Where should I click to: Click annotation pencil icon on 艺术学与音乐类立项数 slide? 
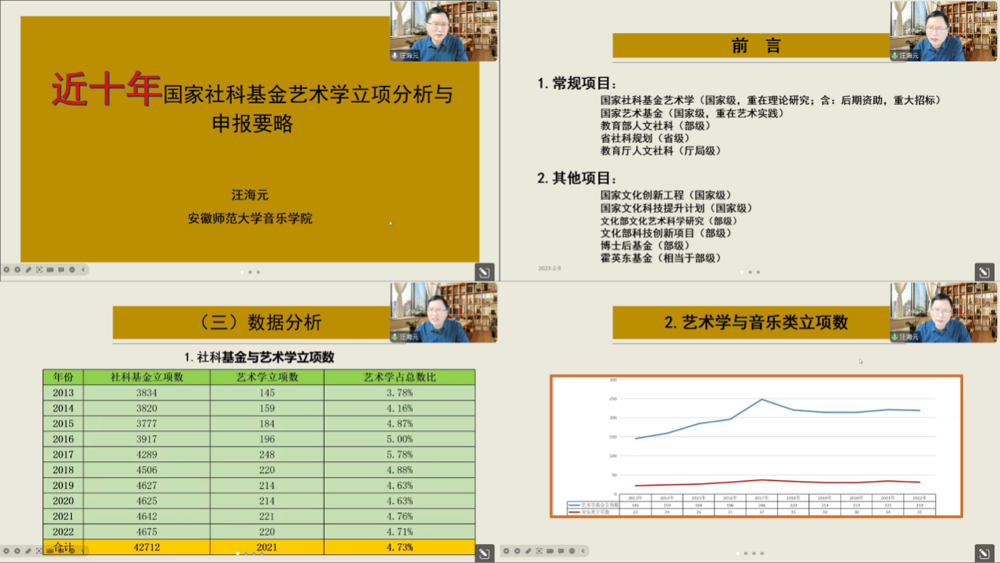(984, 552)
